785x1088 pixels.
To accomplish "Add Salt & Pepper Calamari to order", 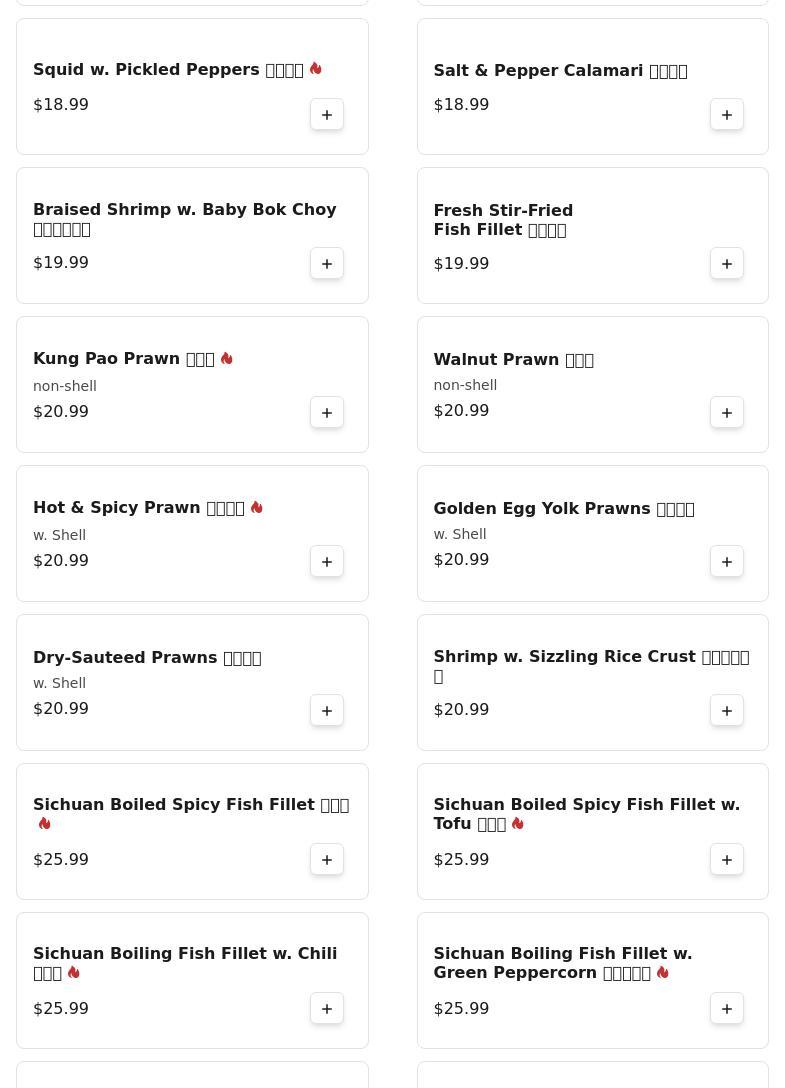I will pos(727,115).
